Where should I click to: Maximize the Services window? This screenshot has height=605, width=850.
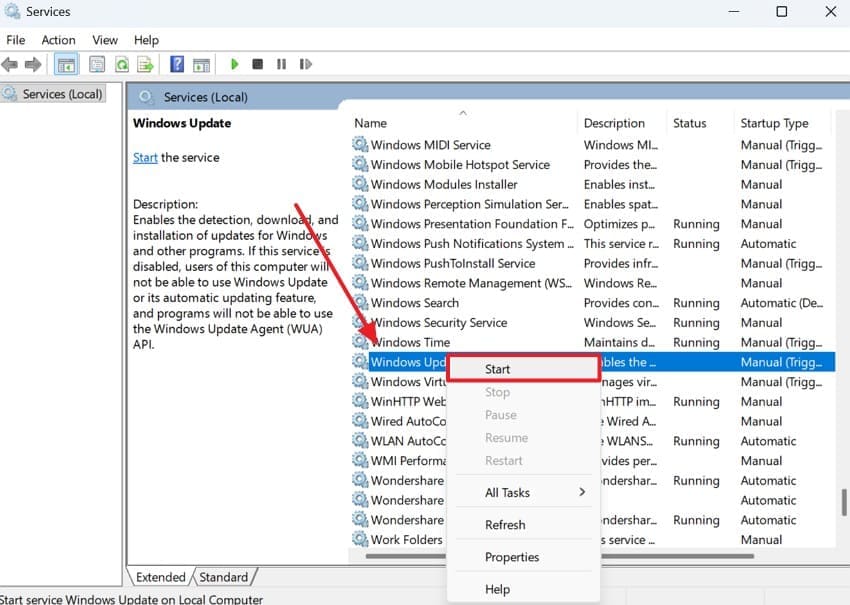782,11
